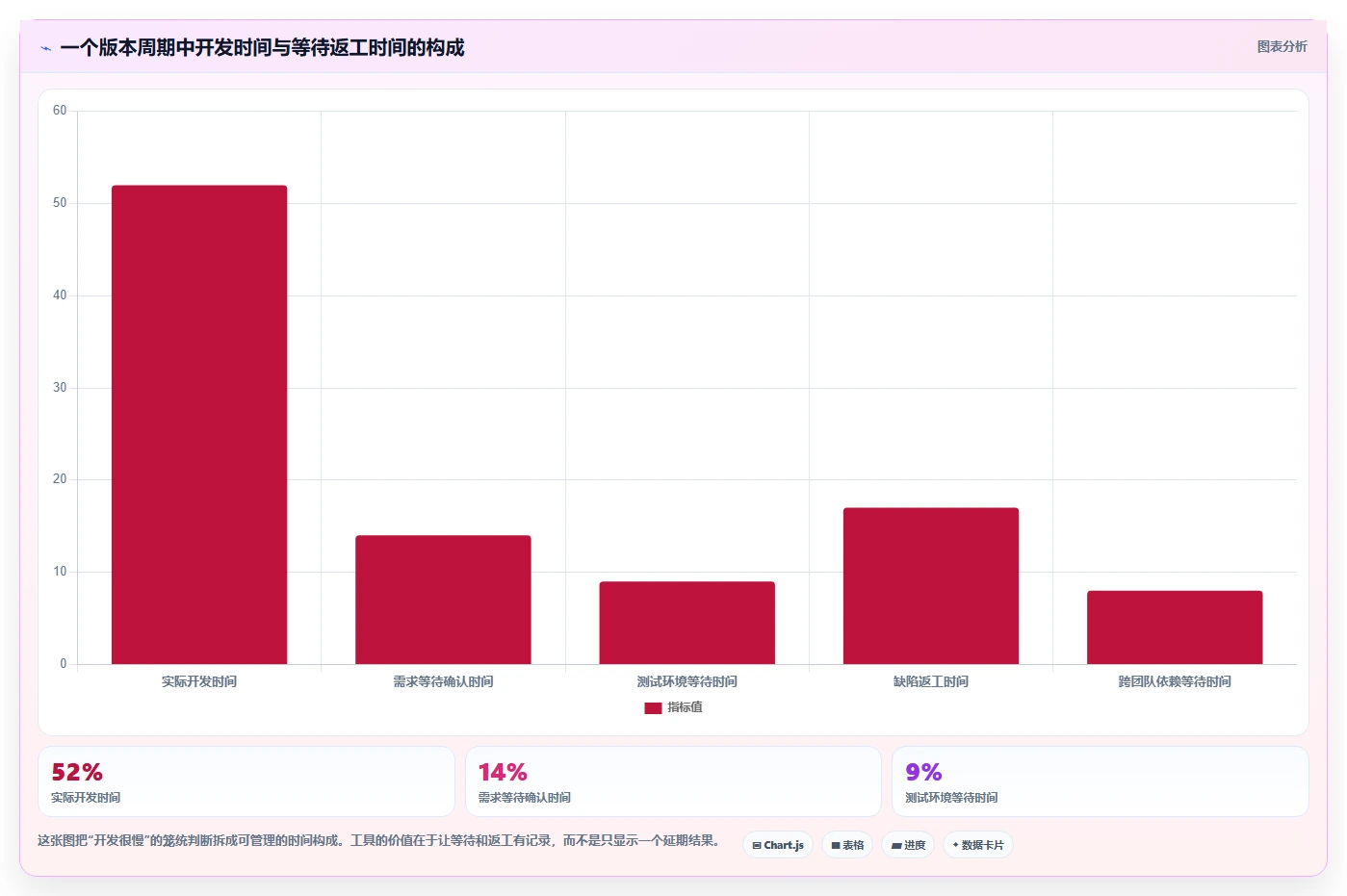Click the Chart.js tag chip
The width and height of the screenshot is (1347, 896).
tap(778, 845)
